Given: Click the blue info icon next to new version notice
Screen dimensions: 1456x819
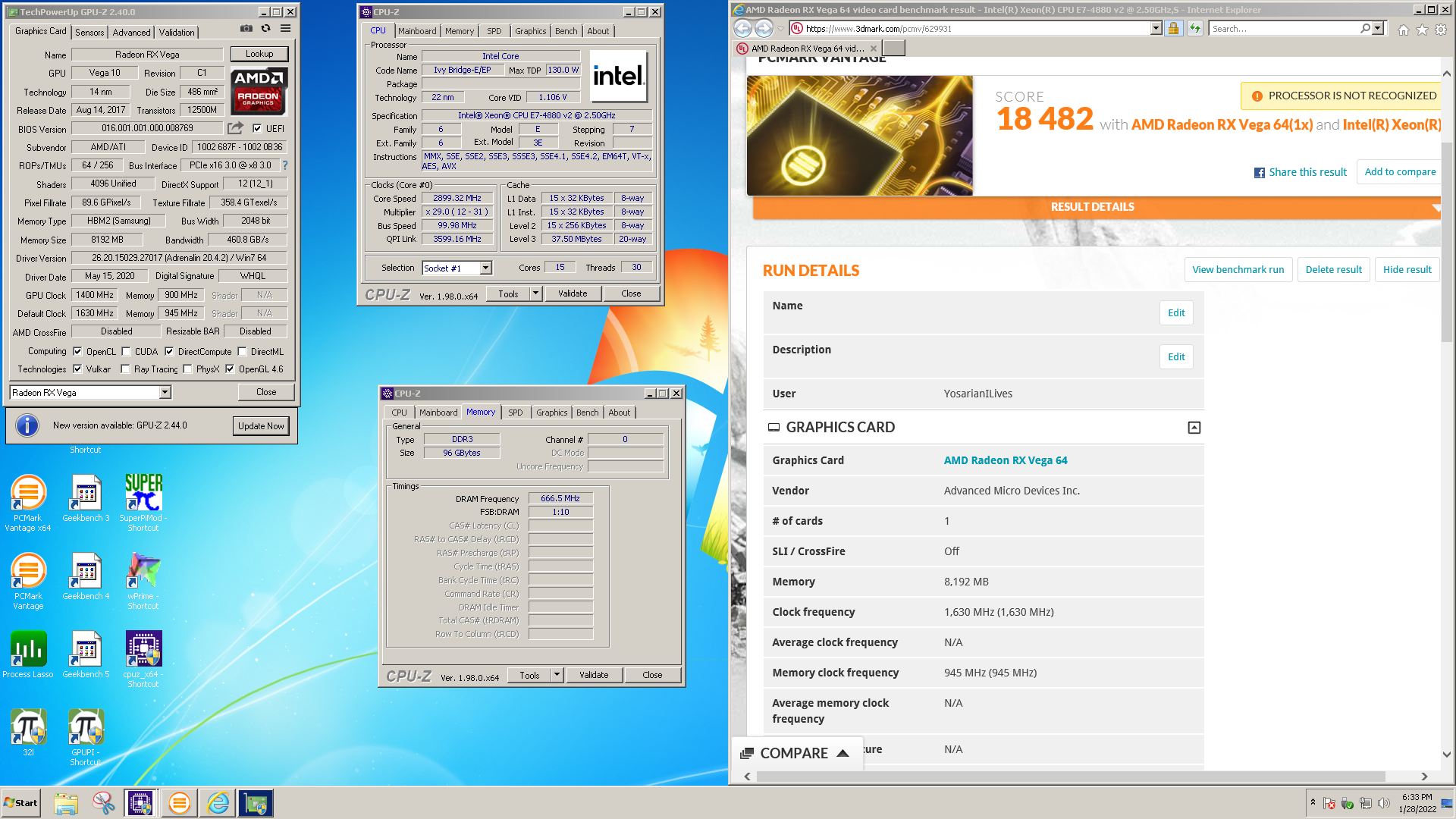Looking at the screenshot, I should [x=27, y=425].
